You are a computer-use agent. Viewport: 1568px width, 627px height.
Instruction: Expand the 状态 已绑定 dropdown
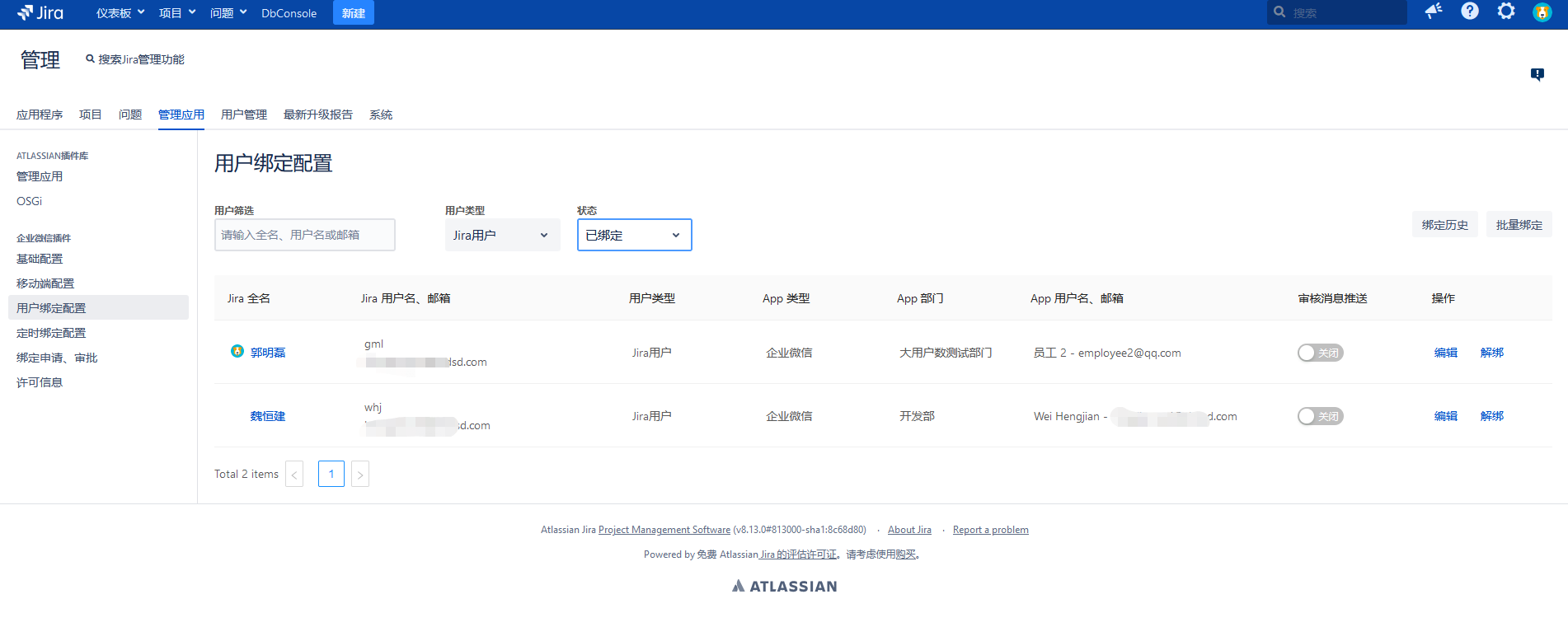pyautogui.click(x=634, y=235)
